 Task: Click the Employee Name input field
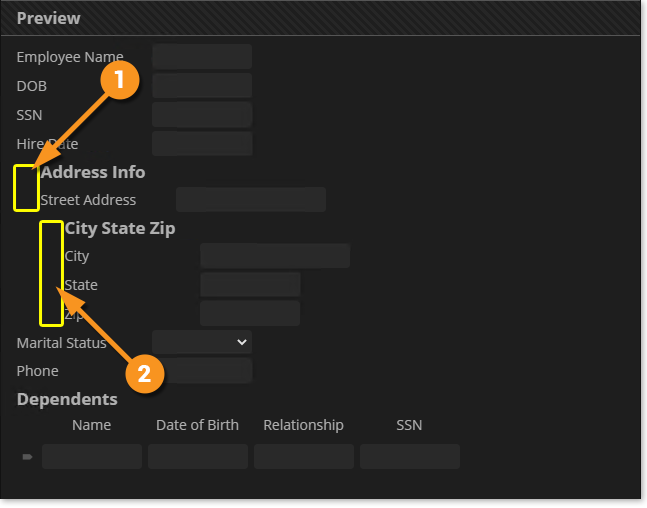click(202, 57)
